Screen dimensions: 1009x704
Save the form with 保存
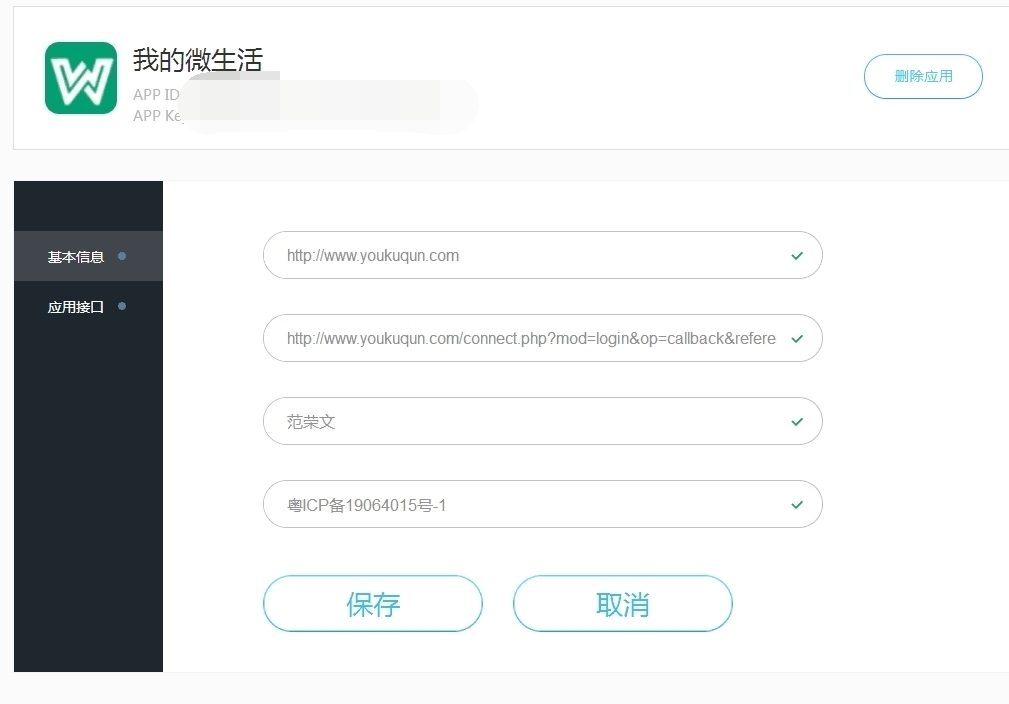point(373,604)
